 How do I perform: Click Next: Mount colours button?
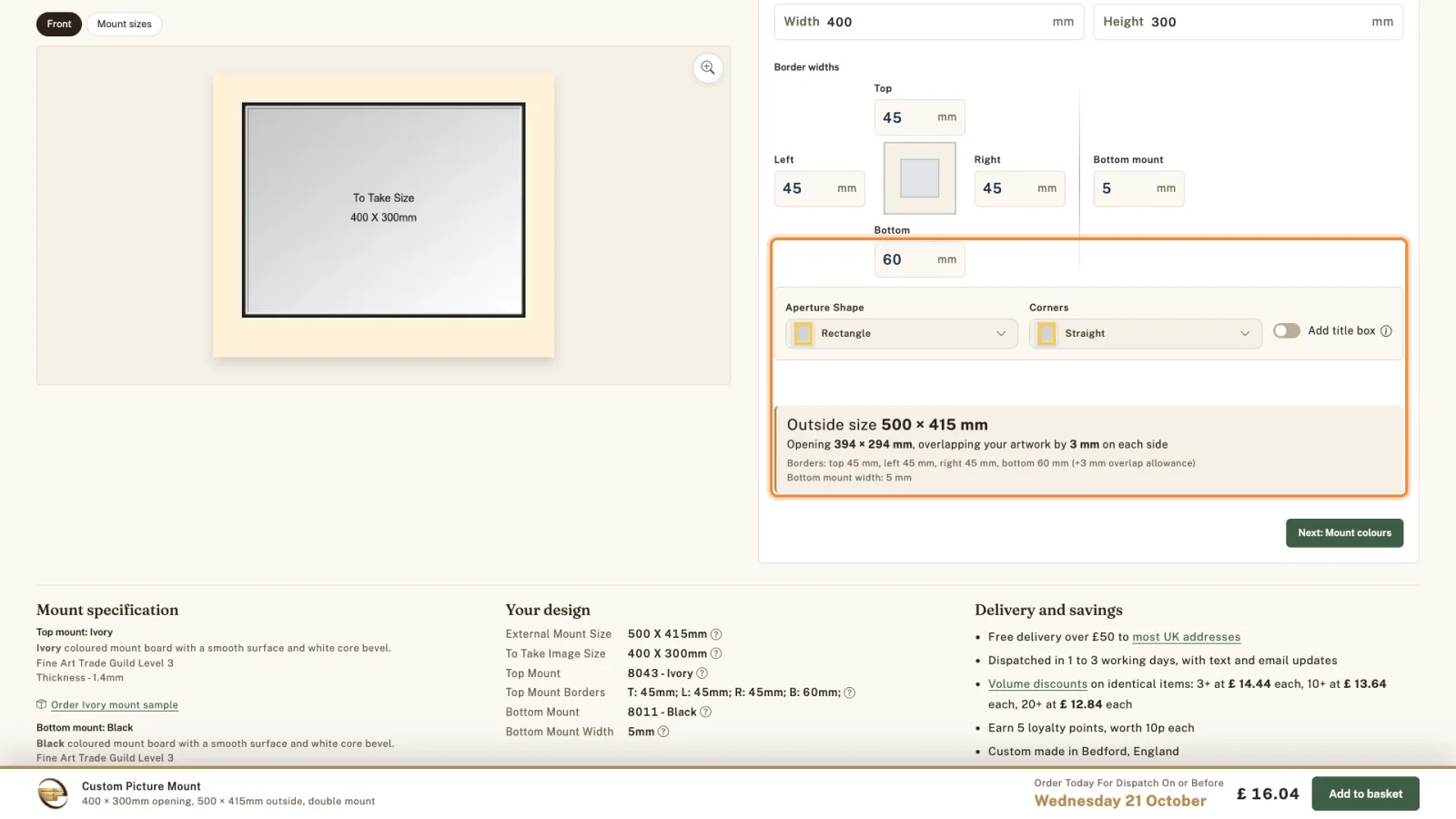1344,533
